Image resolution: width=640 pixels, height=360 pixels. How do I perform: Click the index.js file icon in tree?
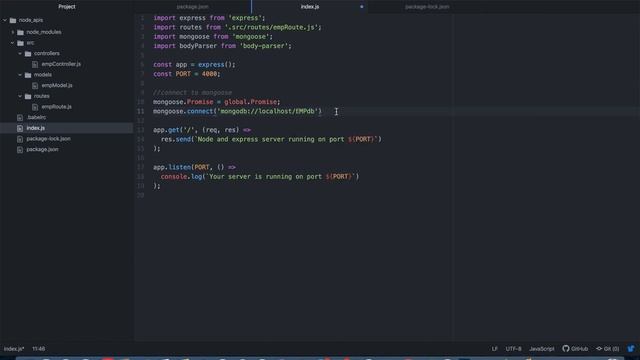[x=20, y=128]
